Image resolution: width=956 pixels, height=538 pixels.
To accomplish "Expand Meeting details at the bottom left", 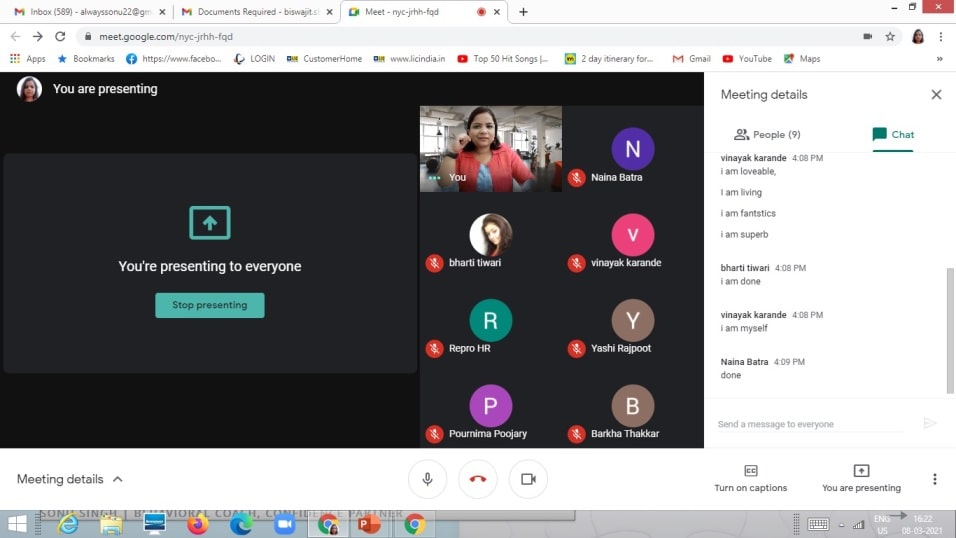I will 70,479.
